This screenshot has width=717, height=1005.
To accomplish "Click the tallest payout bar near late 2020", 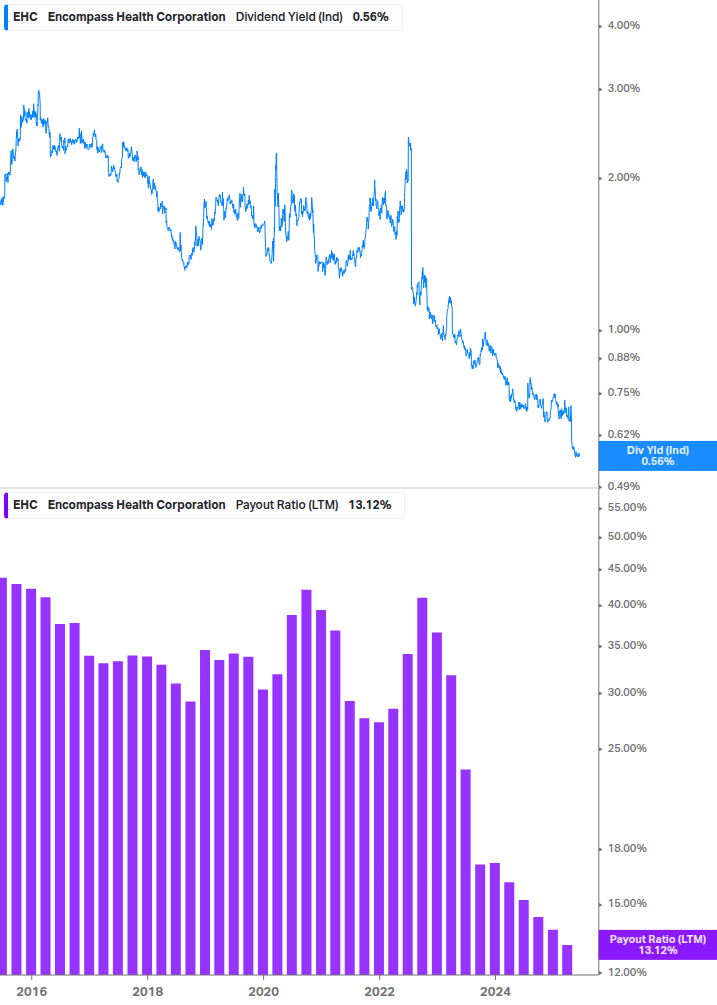I will [x=306, y=782].
